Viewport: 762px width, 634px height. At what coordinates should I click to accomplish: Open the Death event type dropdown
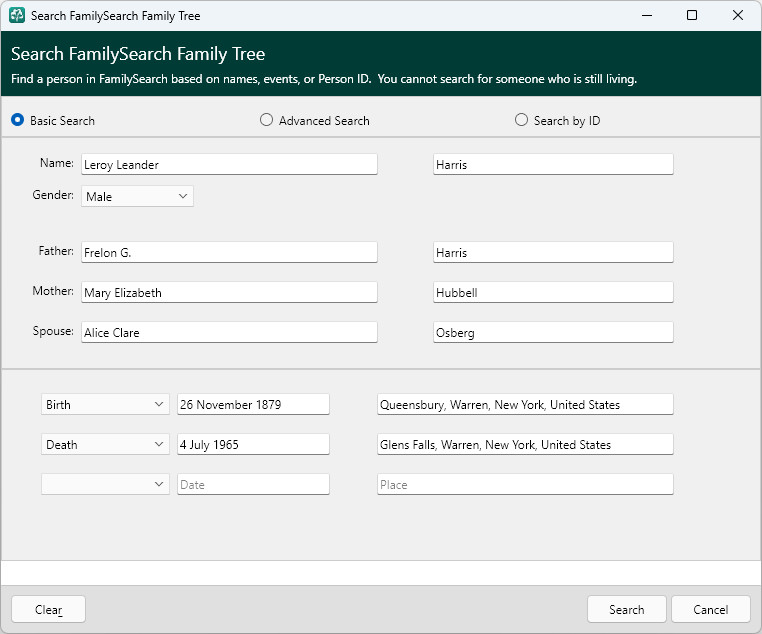click(105, 444)
